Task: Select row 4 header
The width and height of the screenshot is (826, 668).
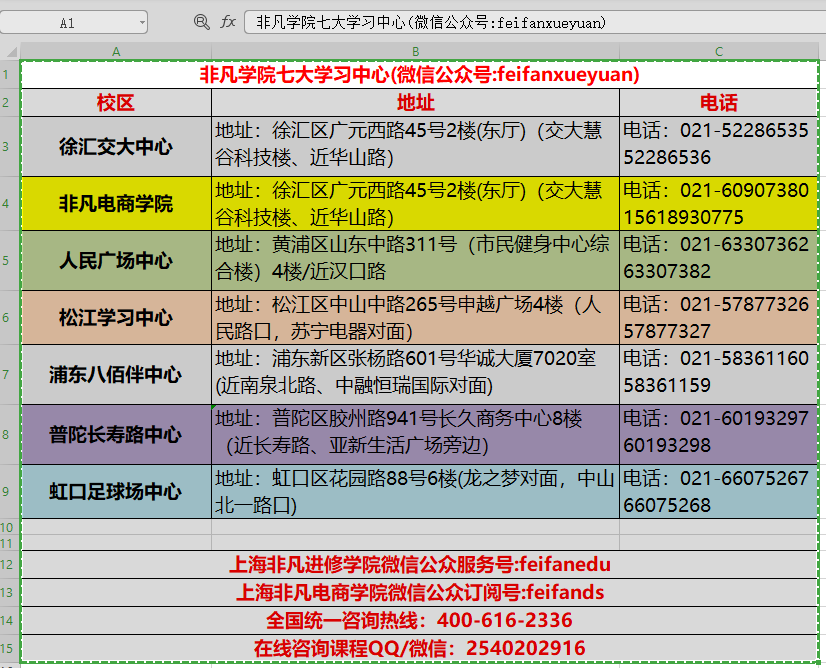Action: click(9, 203)
